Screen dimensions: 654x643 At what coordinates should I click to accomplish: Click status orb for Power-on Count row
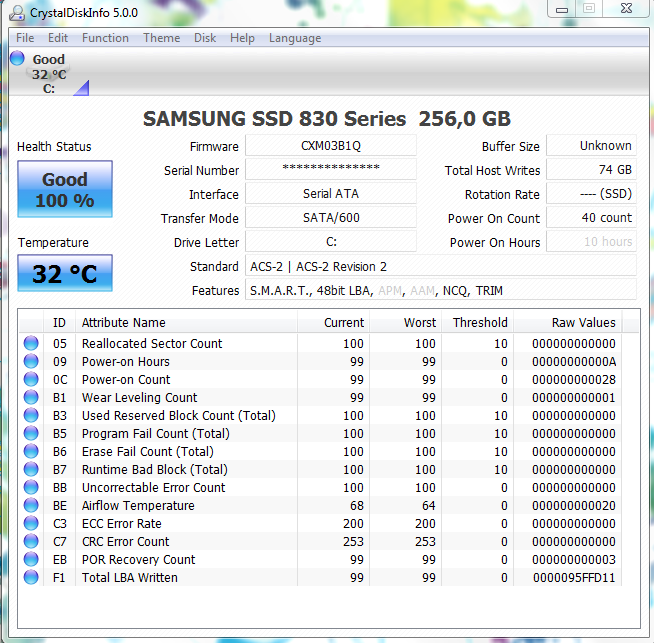(31, 379)
